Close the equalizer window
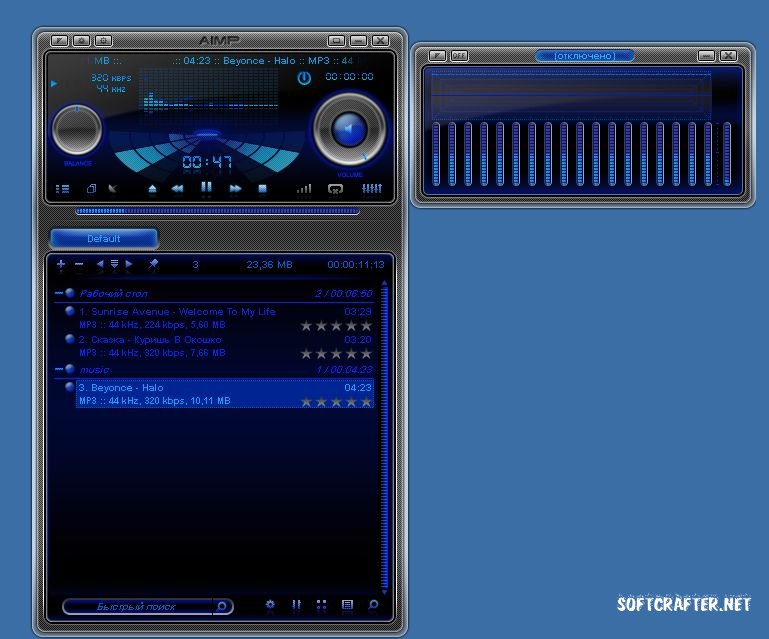The image size is (769, 639). pyautogui.click(x=728, y=55)
